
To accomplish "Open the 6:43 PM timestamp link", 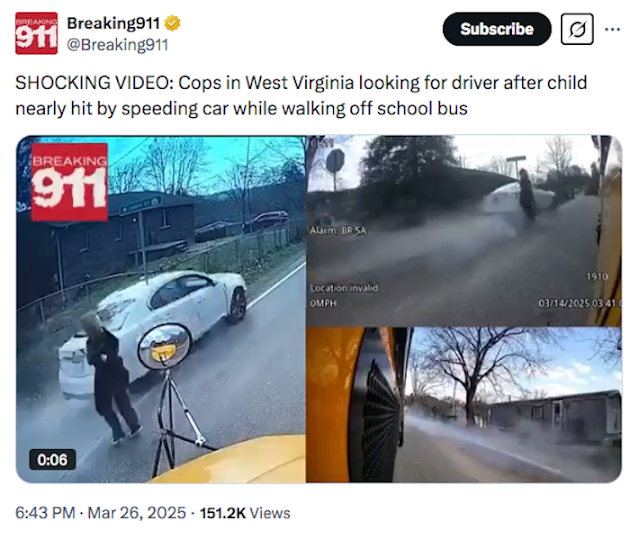I will (x=45, y=513).
